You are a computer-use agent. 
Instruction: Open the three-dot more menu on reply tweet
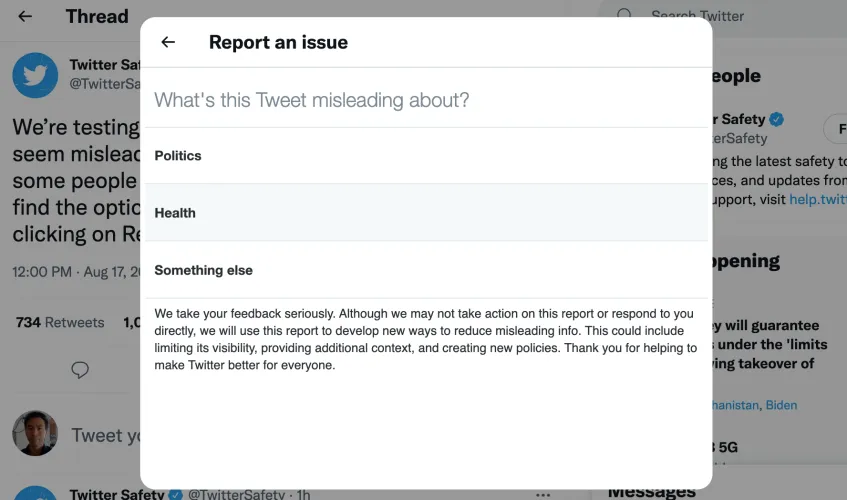pos(543,494)
